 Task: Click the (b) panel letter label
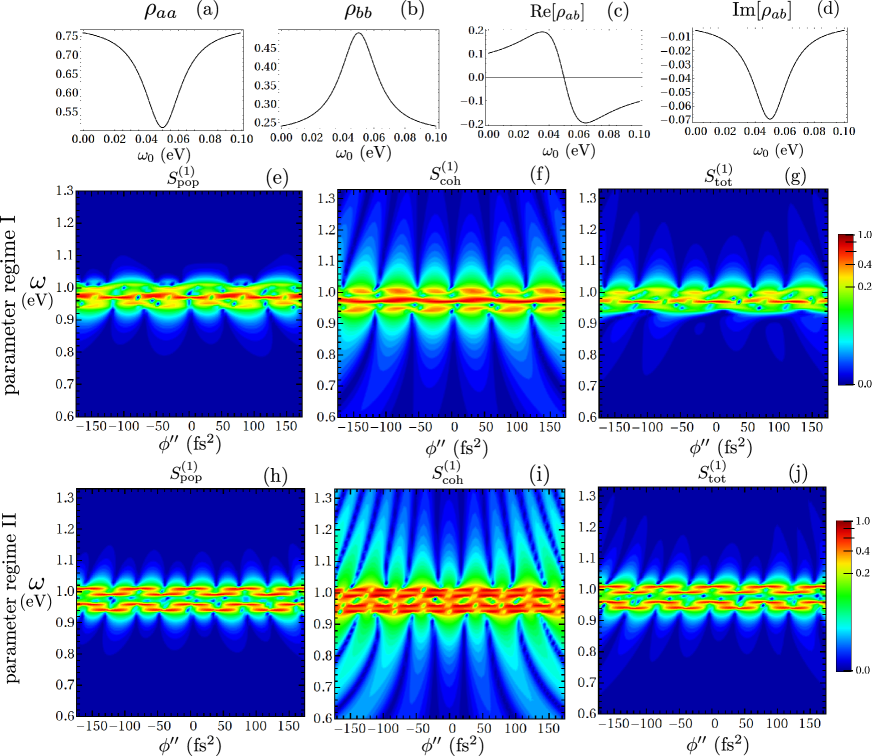(x=413, y=10)
